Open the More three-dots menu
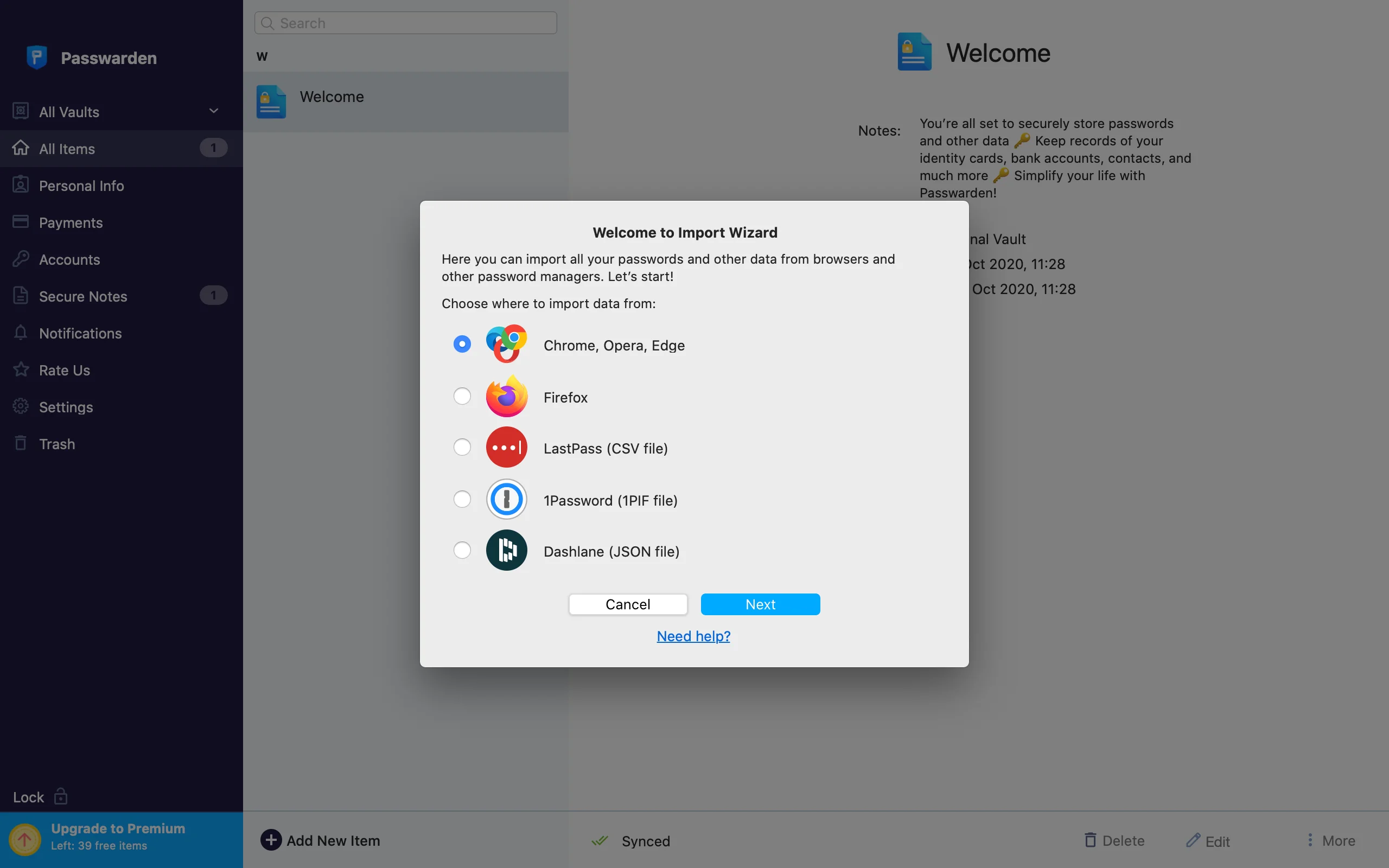This screenshot has width=1389, height=868. [x=1310, y=840]
